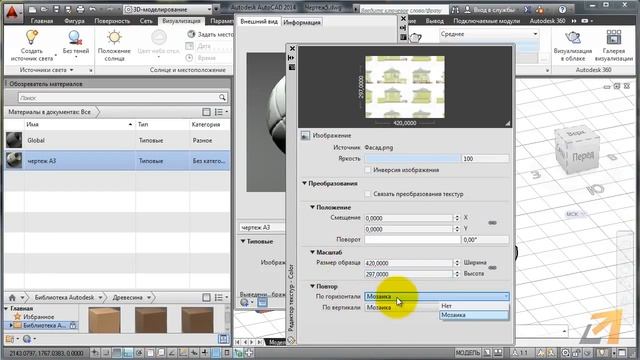640x360 pixels.
Task: Select Избранное in library tree
Action: tap(38, 317)
